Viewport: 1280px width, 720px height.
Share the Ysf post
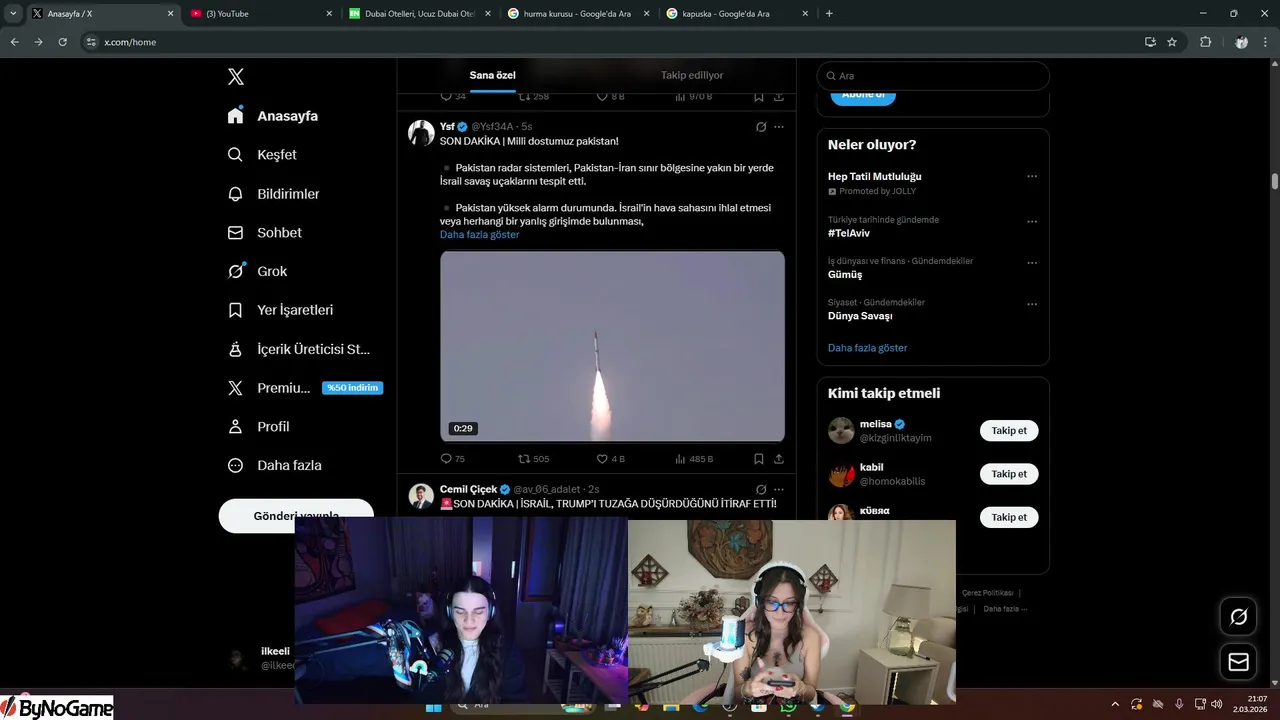click(x=778, y=459)
